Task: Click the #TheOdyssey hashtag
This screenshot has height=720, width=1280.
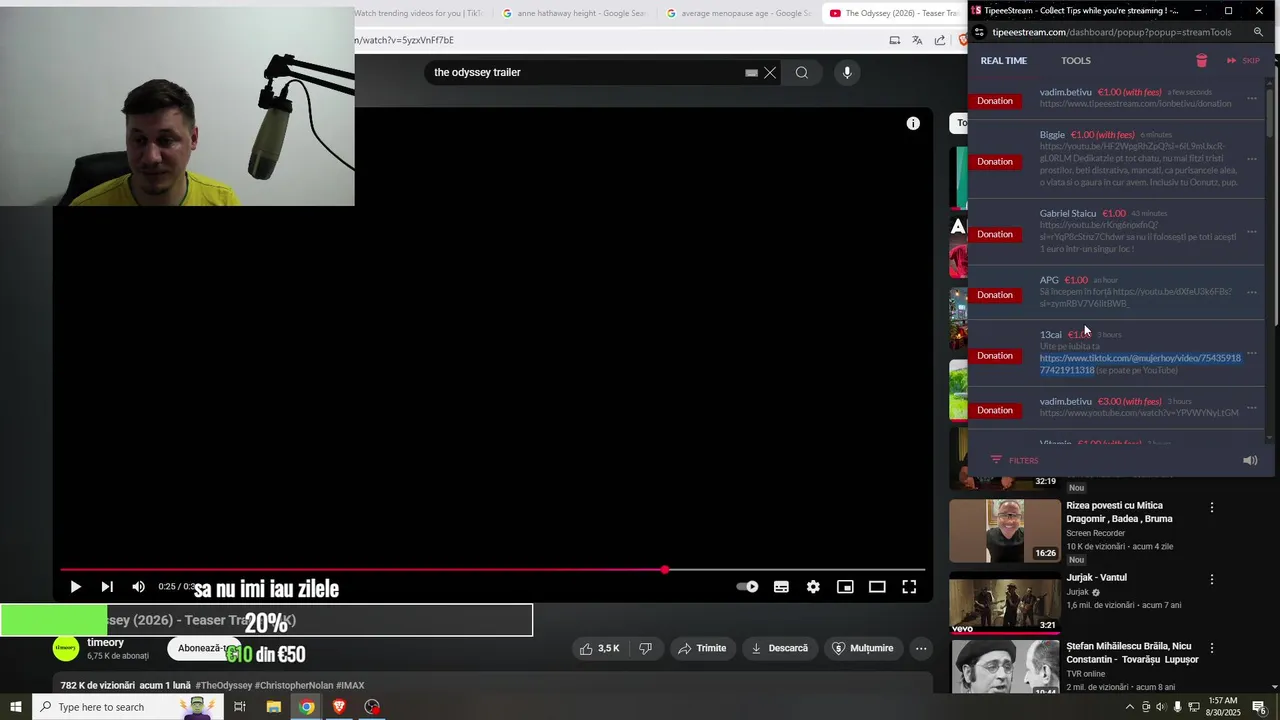Action: (x=224, y=685)
